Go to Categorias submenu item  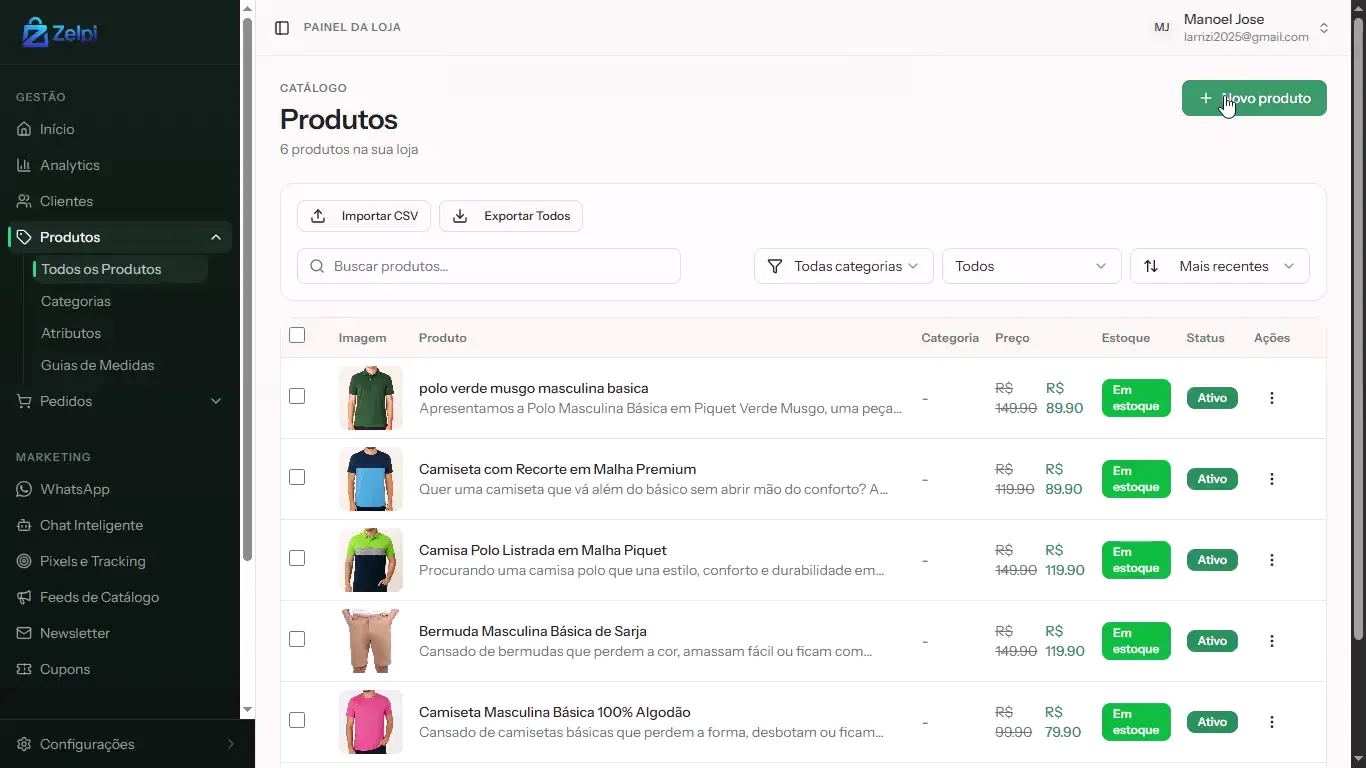pos(76,301)
